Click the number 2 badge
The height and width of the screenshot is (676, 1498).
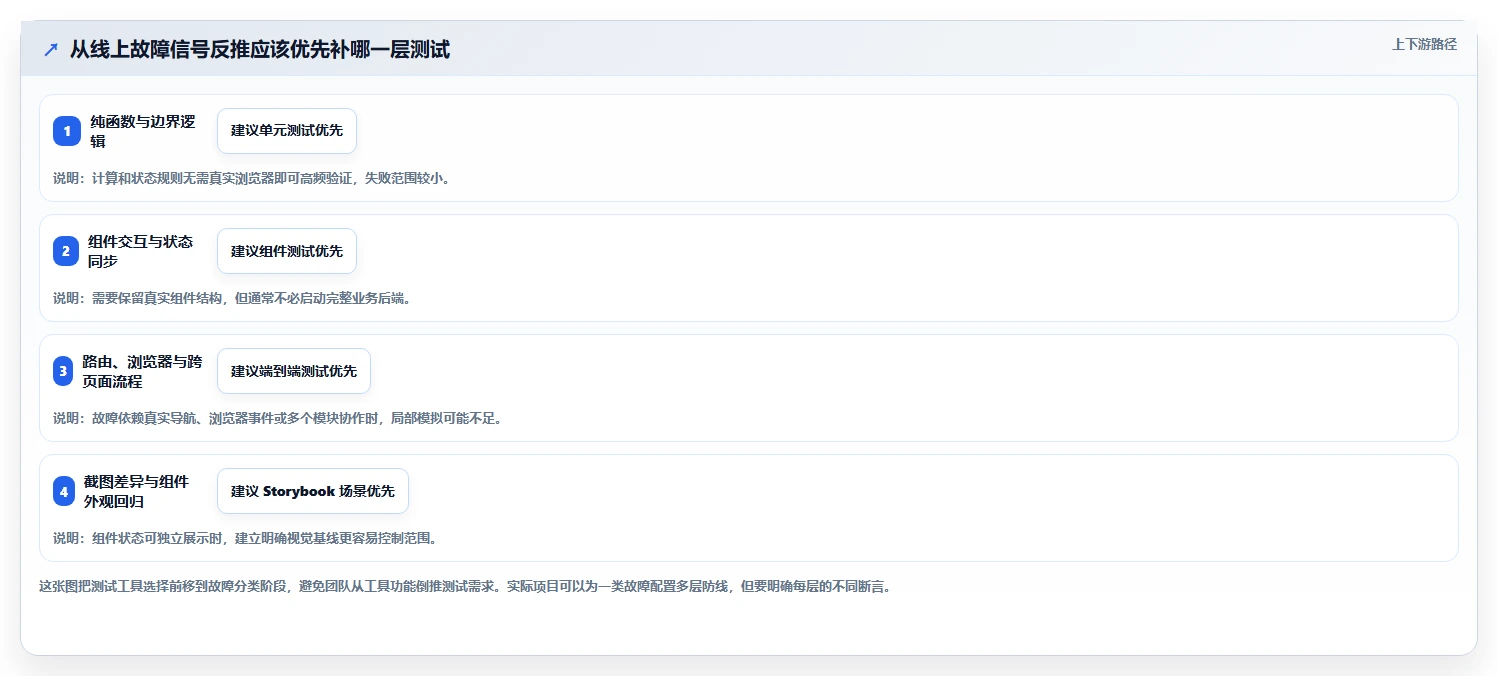[66, 251]
